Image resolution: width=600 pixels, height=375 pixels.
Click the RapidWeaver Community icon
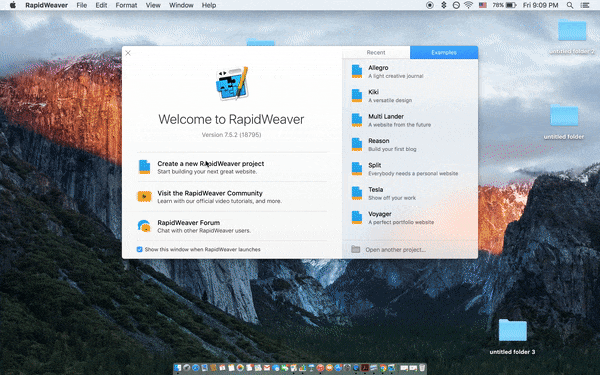(x=144, y=197)
